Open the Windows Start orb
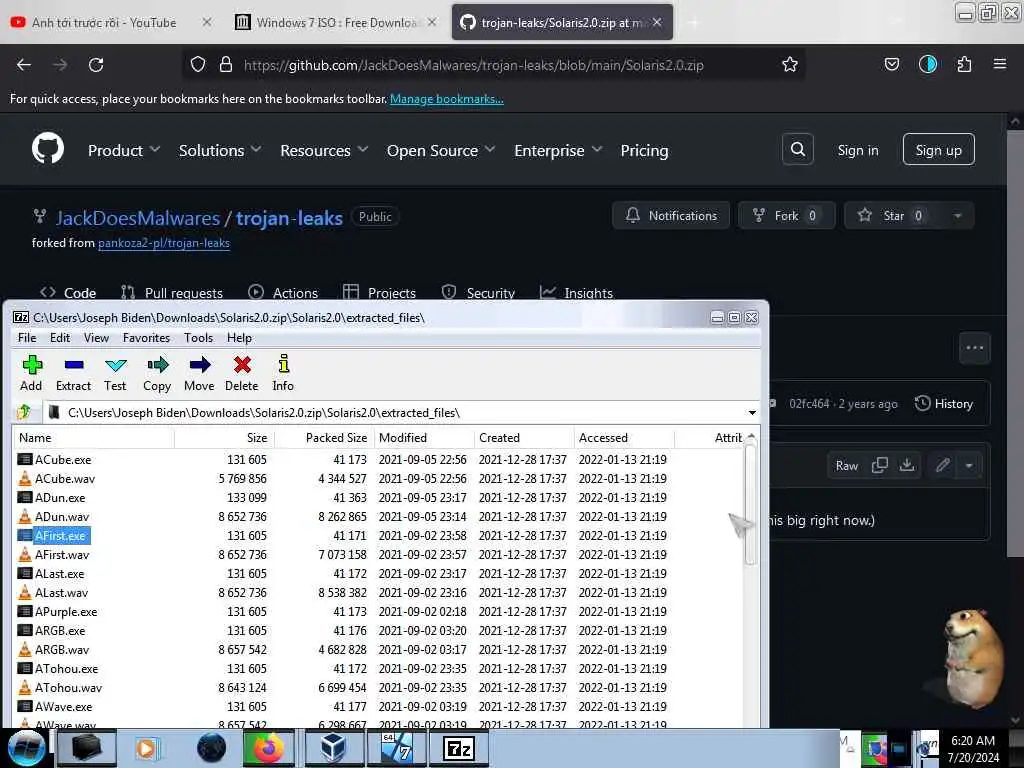The image size is (1024, 768). [26, 748]
